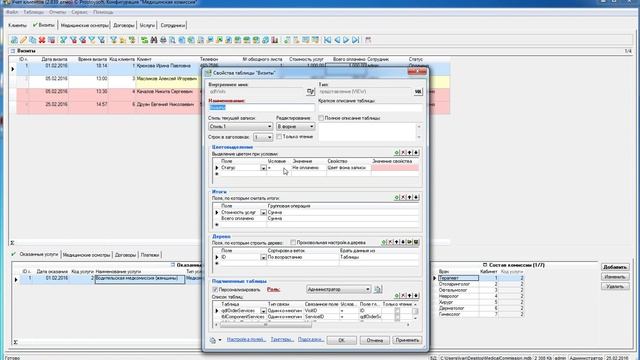Viewport: 640px width, 360px height.
Task: Click Наименование input field in dialog
Action: click(x=261, y=108)
